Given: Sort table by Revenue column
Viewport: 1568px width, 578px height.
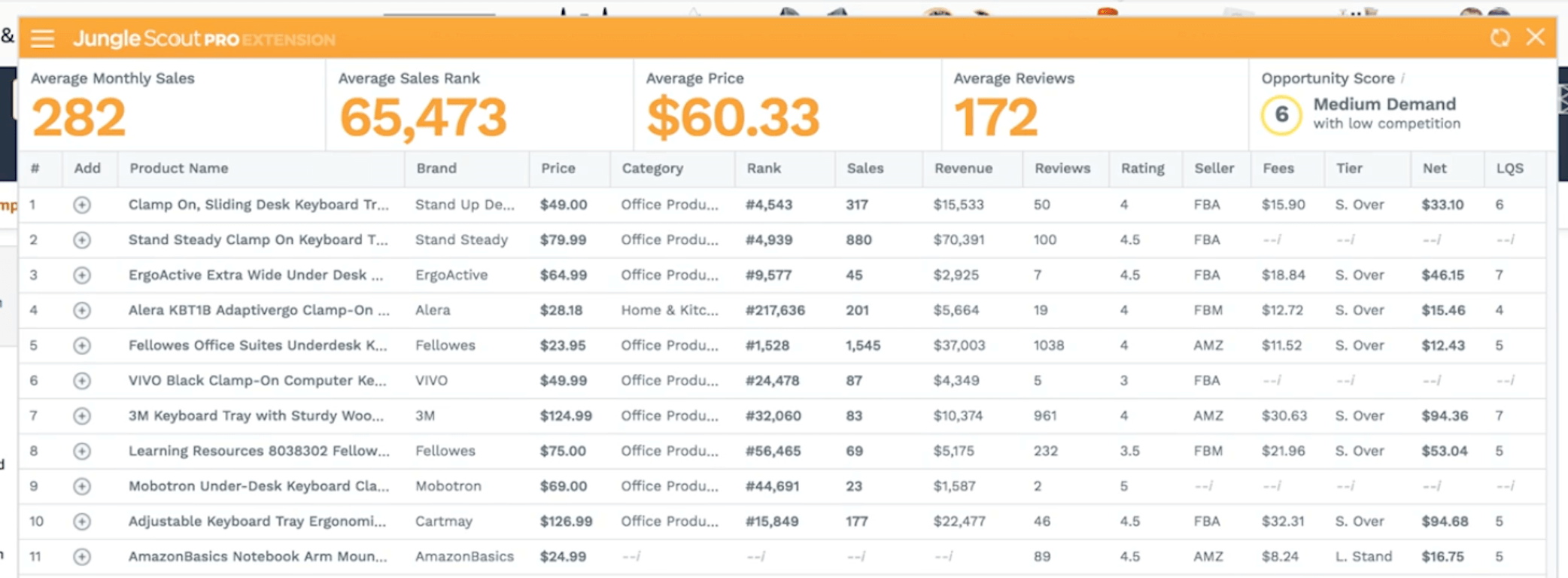Looking at the screenshot, I should point(963,169).
